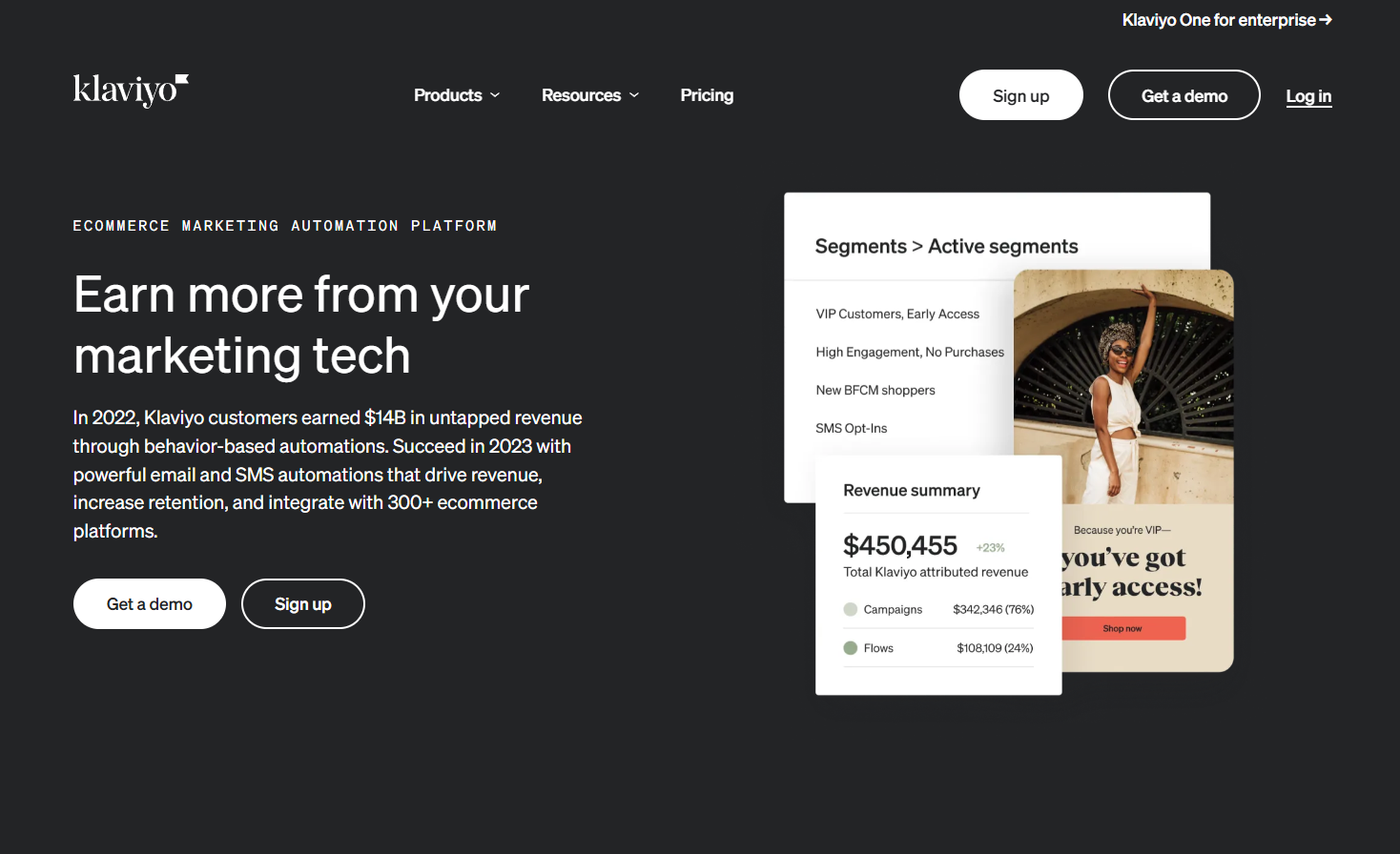Image resolution: width=1400 pixels, height=854 pixels.
Task: Open the Resources menu
Action: [x=581, y=95]
